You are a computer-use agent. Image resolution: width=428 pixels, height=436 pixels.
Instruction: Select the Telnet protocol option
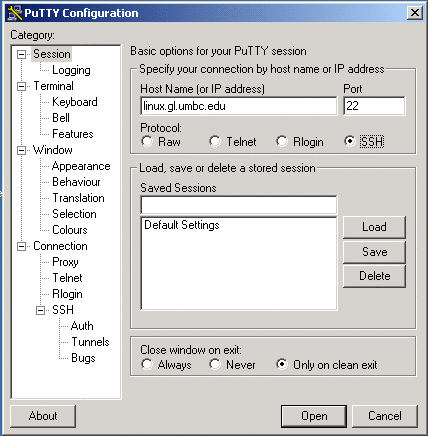(215, 141)
